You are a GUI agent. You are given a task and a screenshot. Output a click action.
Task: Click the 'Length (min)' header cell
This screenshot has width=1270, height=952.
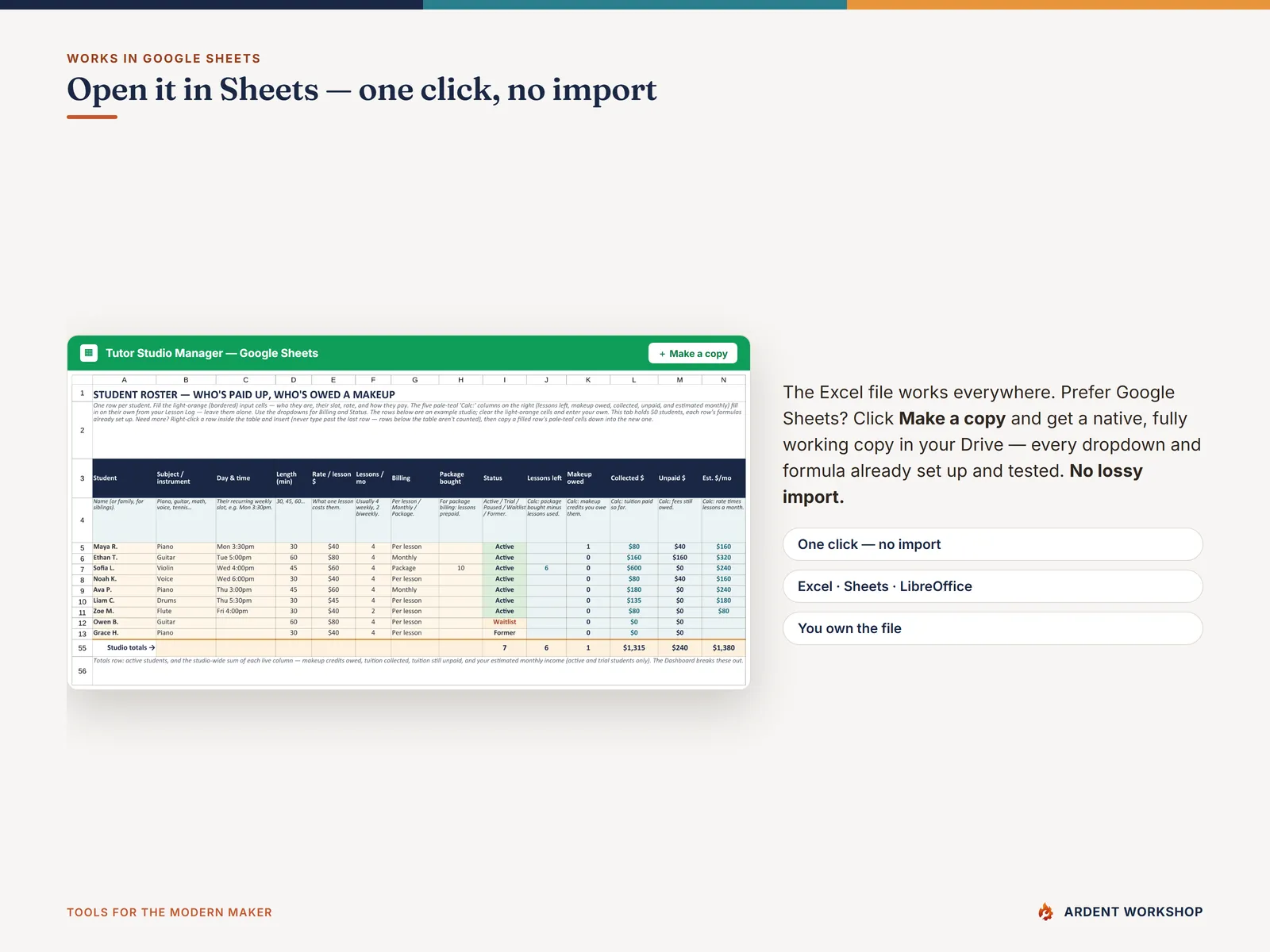click(293, 478)
